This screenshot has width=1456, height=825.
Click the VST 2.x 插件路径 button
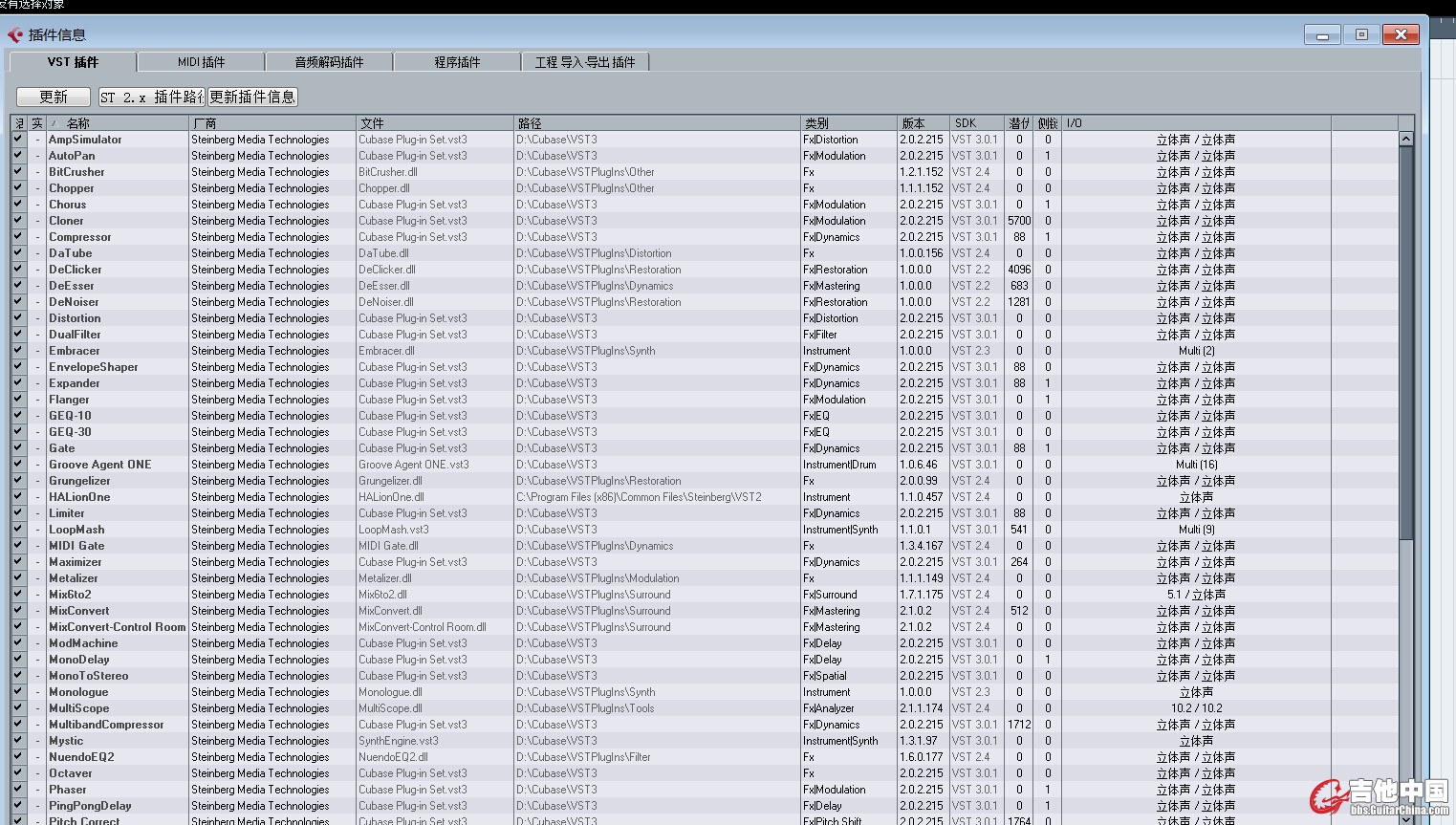click(152, 97)
